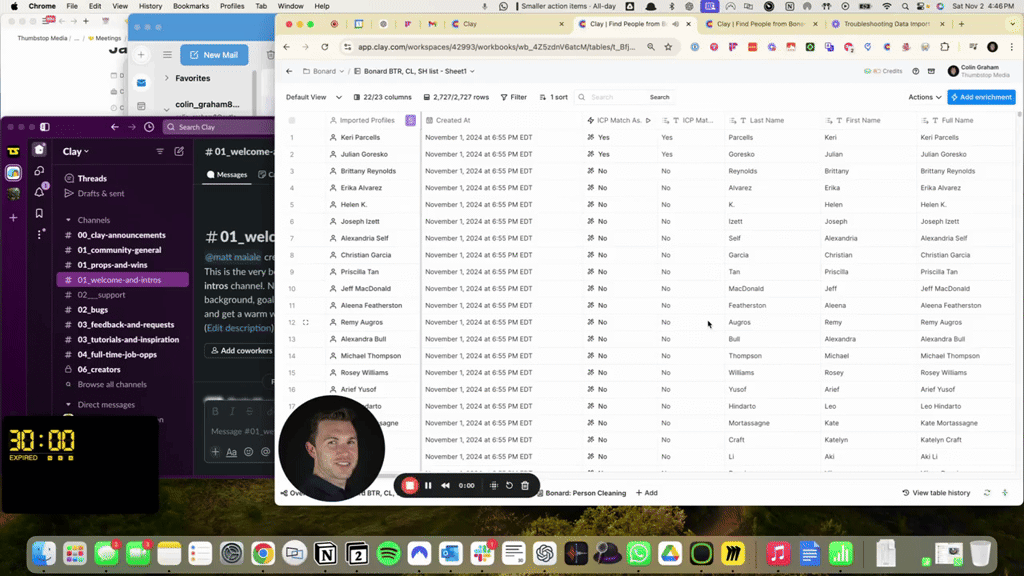Delete recording with the trash icon
Screen dimensions: 1024x576
[525, 485]
